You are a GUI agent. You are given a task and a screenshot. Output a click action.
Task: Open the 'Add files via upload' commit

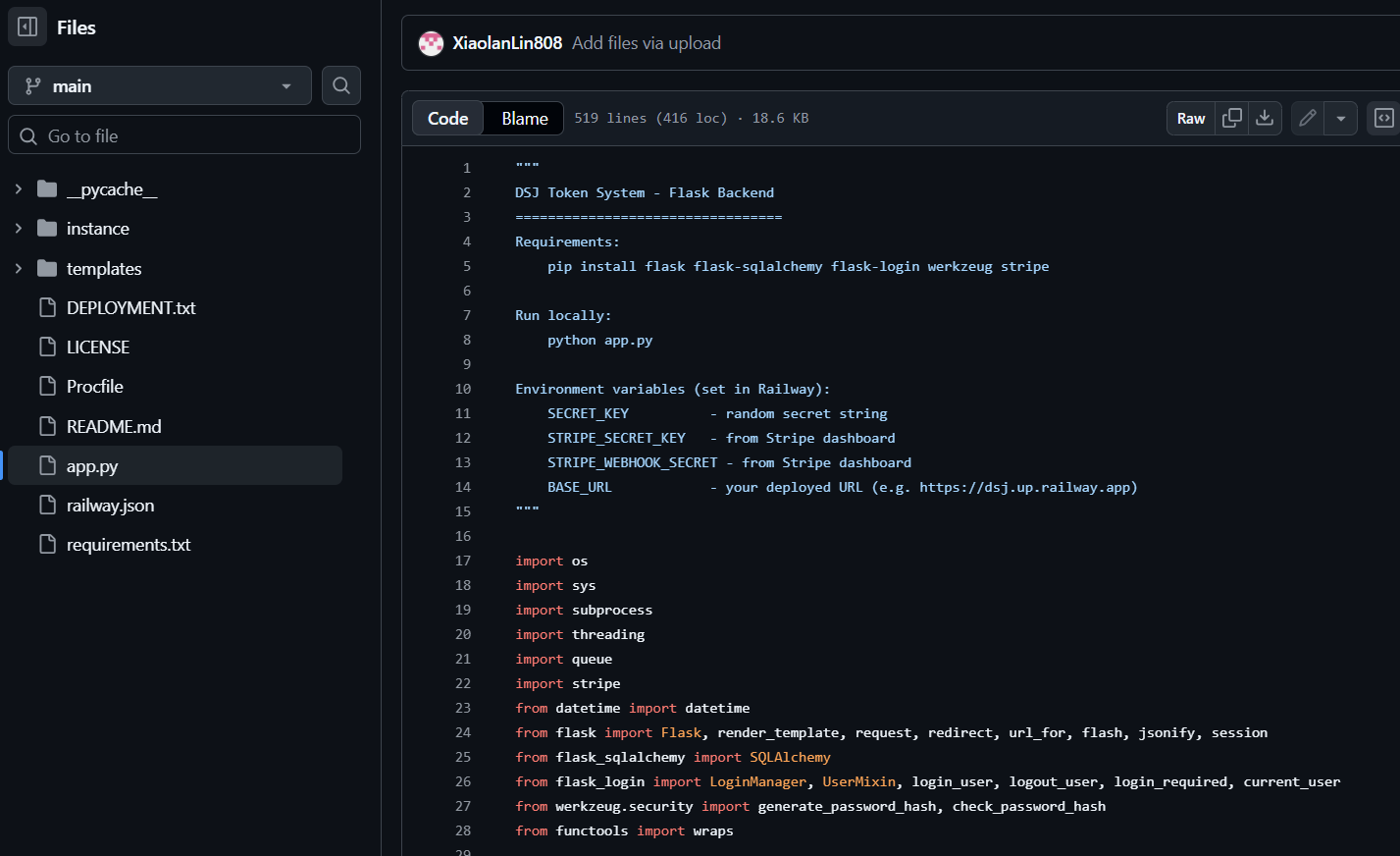pyautogui.click(x=646, y=43)
